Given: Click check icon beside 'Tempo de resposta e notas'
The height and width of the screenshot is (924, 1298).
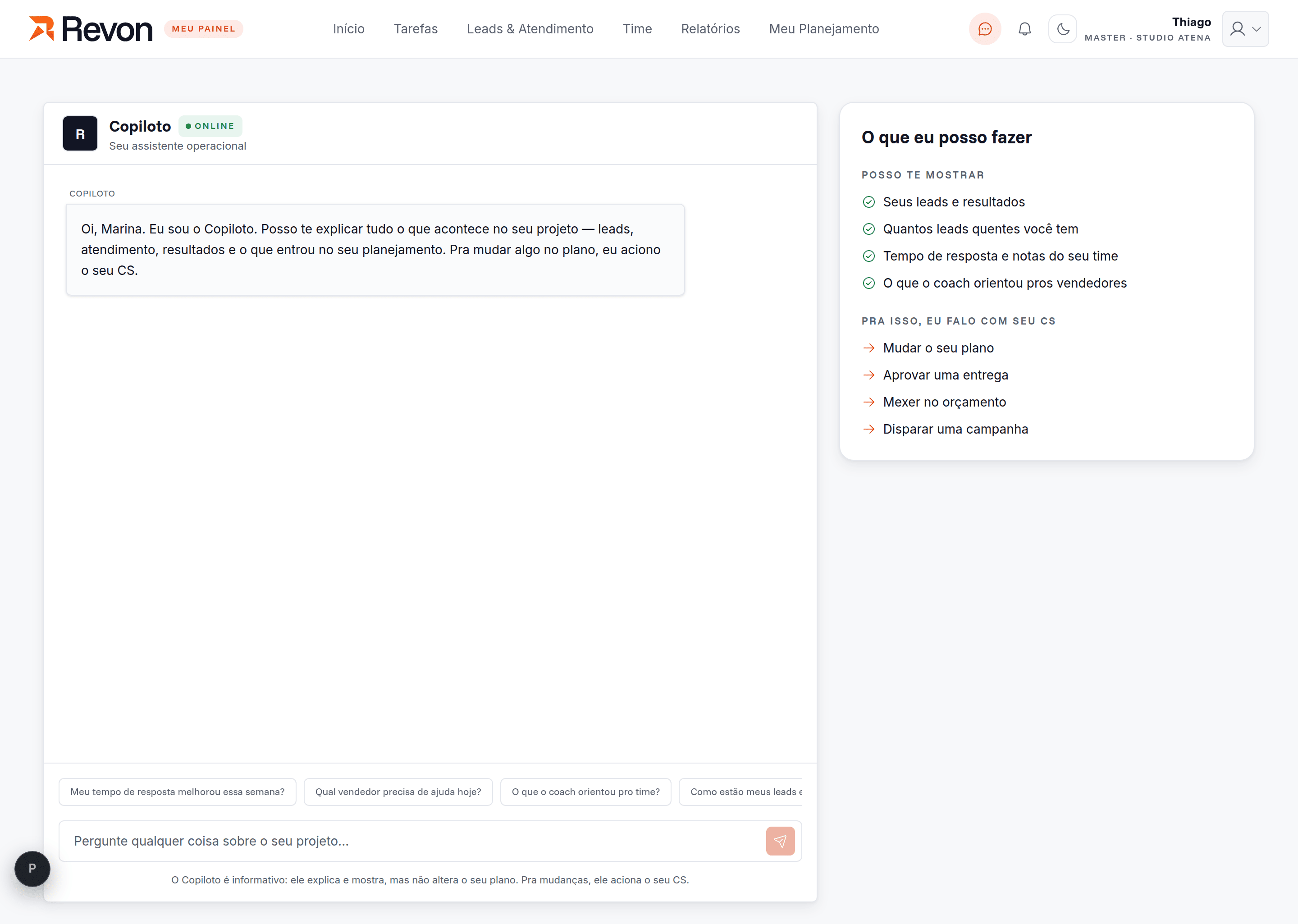Looking at the screenshot, I should coord(868,256).
